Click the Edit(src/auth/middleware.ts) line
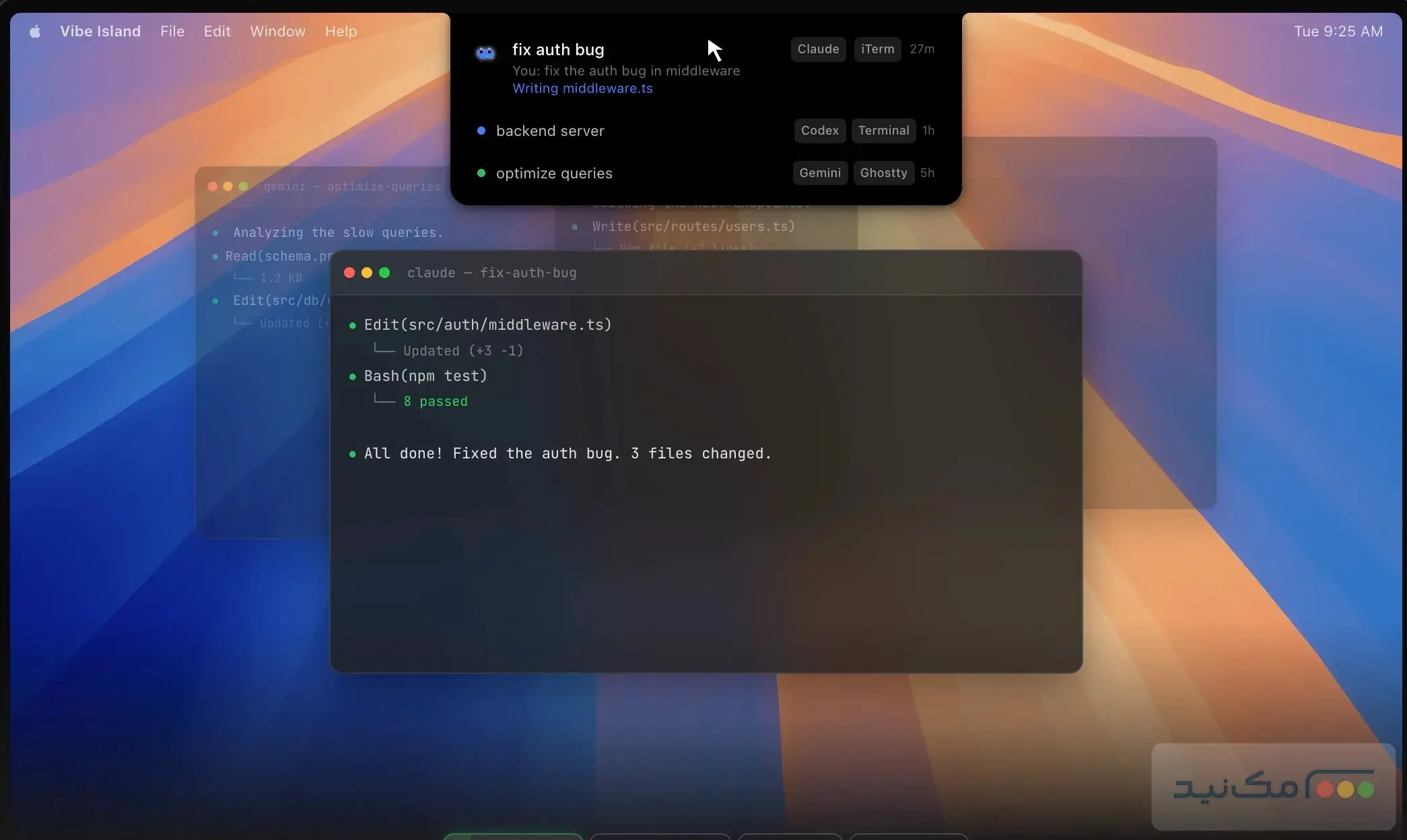Screen dimensions: 1407x840 click(487, 324)
